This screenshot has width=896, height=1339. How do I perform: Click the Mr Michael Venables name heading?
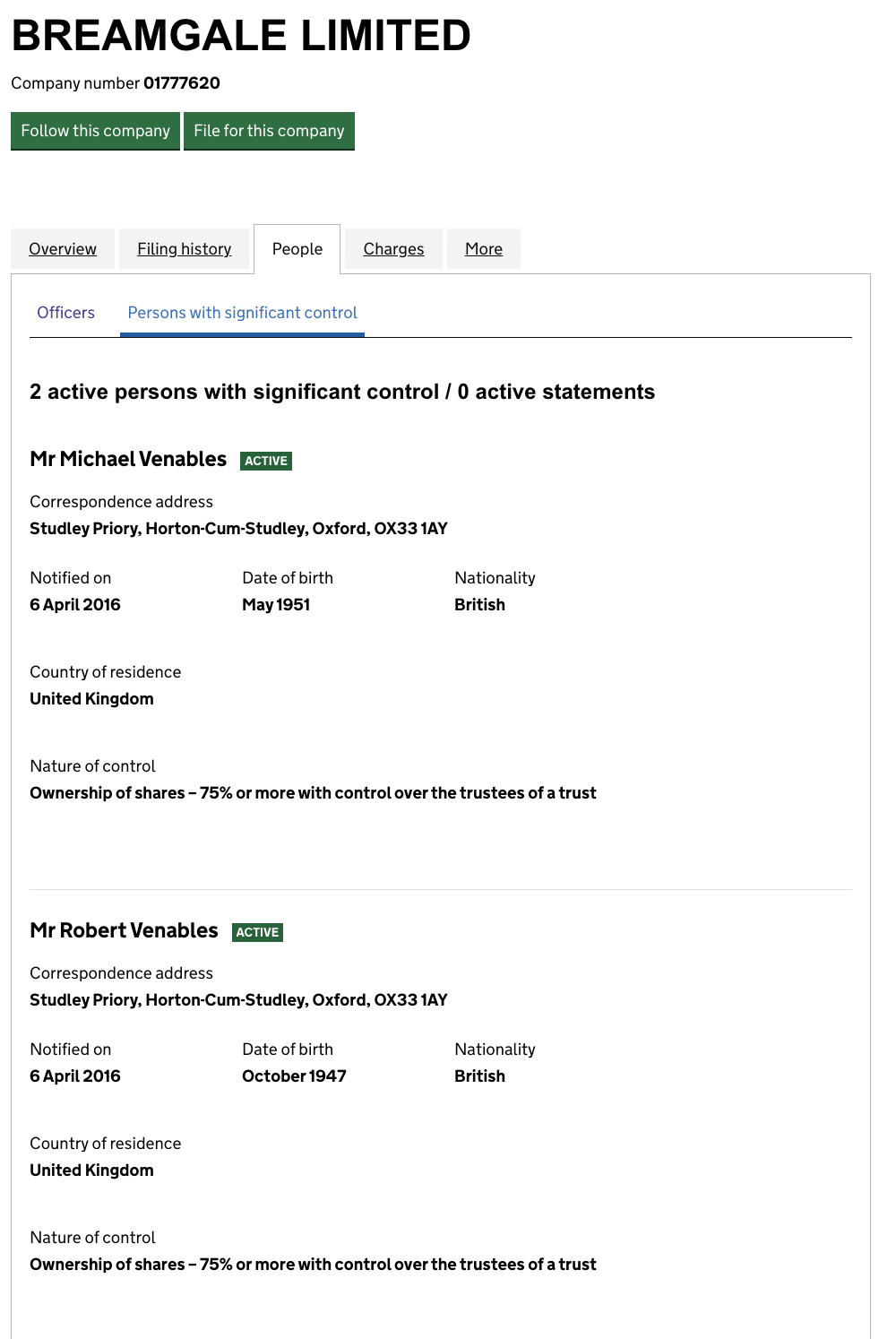pos(128,459)
